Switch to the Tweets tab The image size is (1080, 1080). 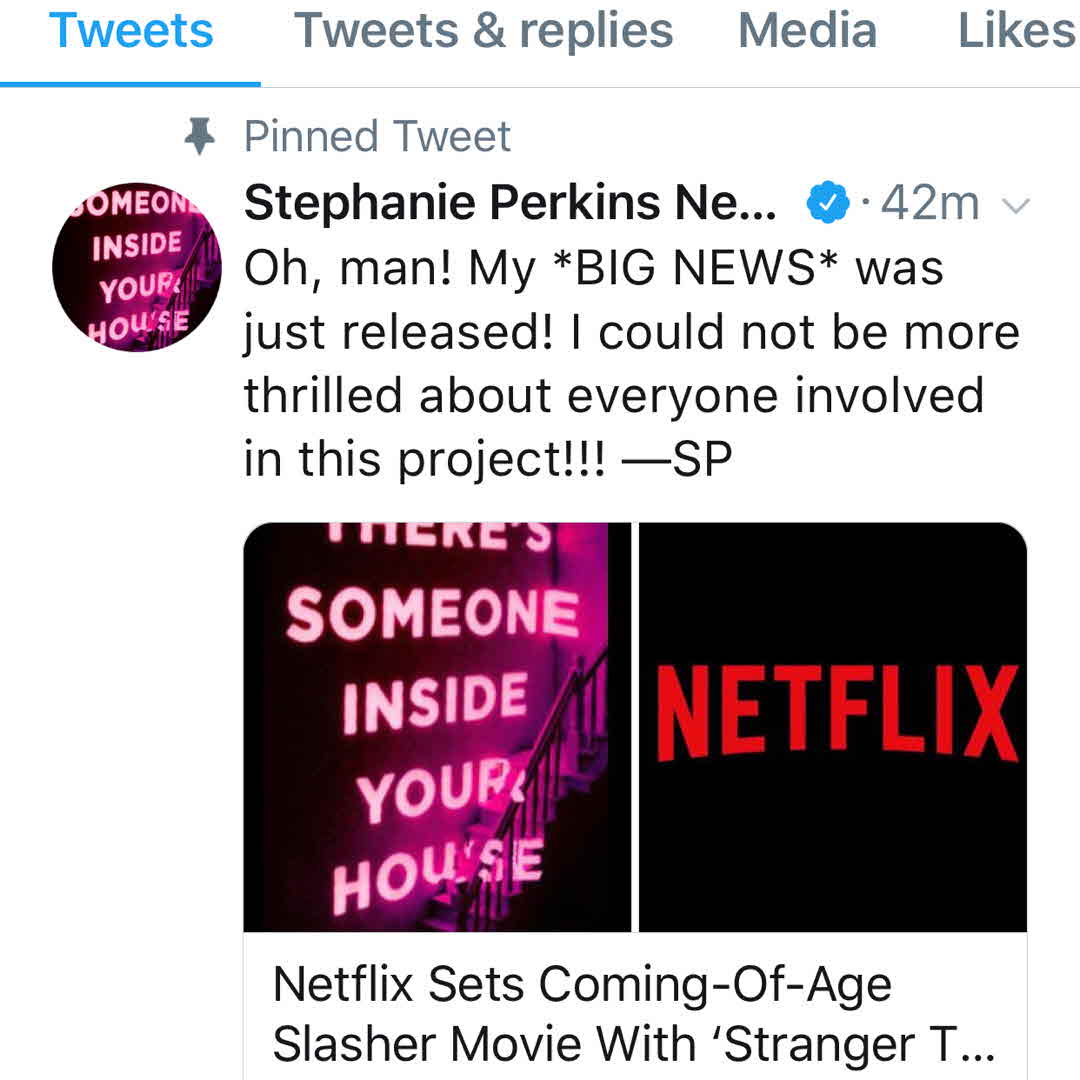[x=131, y=32]
